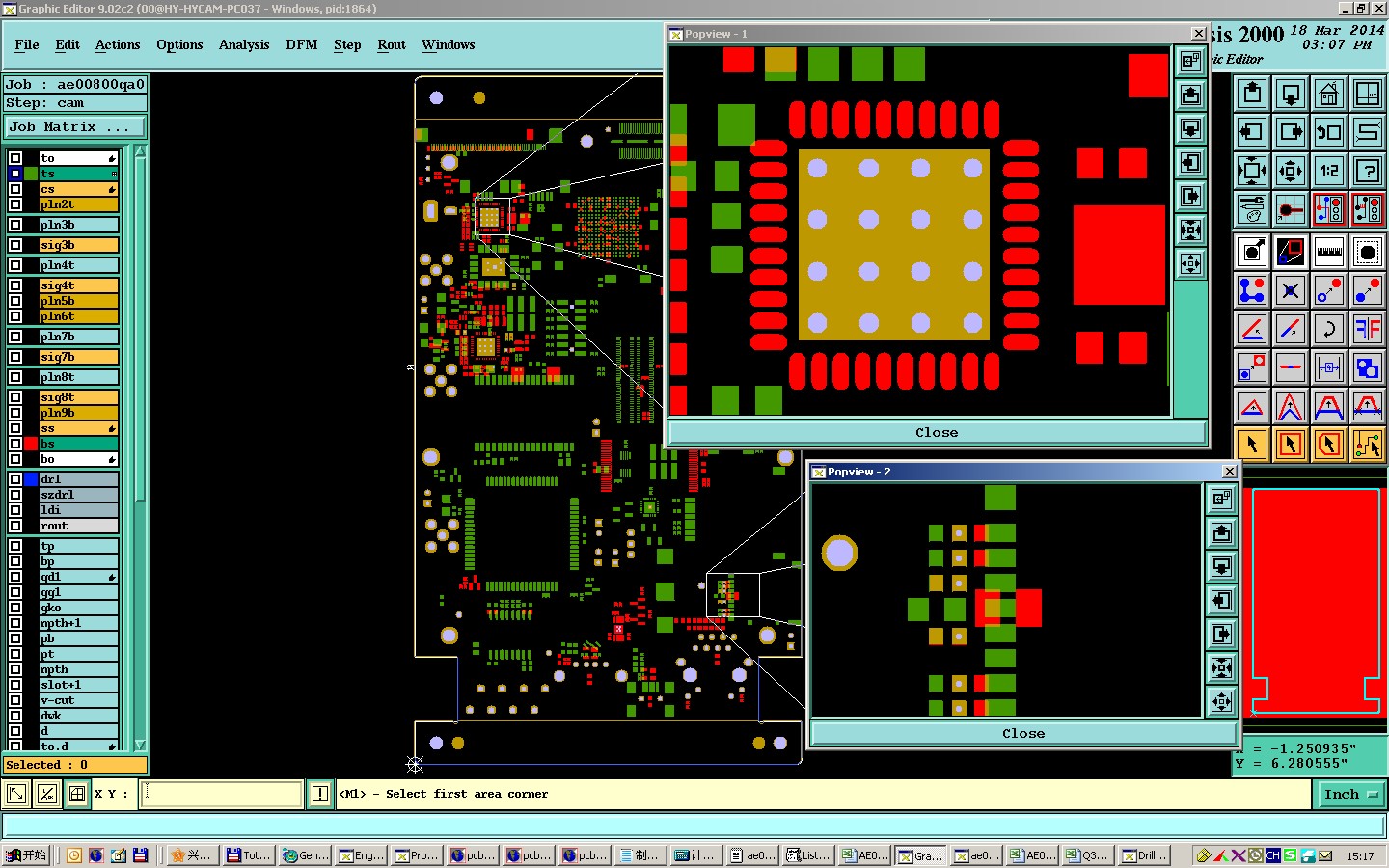This screenshot has width=1389, height=868.
Task: Click the blue and red connected nodes icon
Action: [x=1252, y=289]
